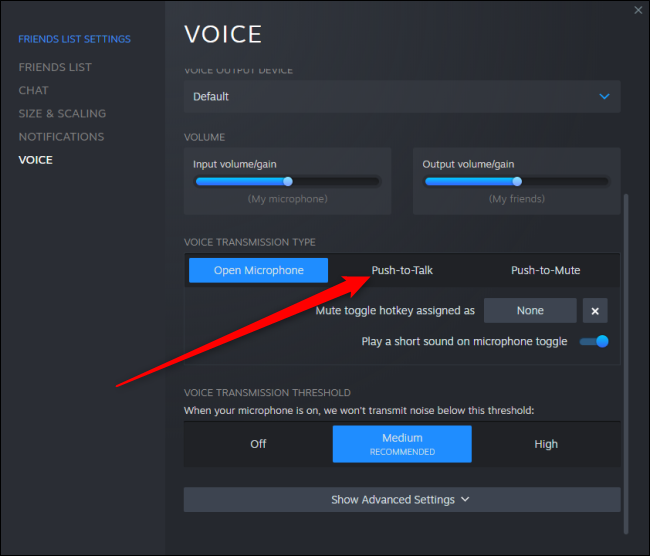This screenshot has height=556, width=650.
Task: Open the Friends List settings tab
Action: point(55,67)
